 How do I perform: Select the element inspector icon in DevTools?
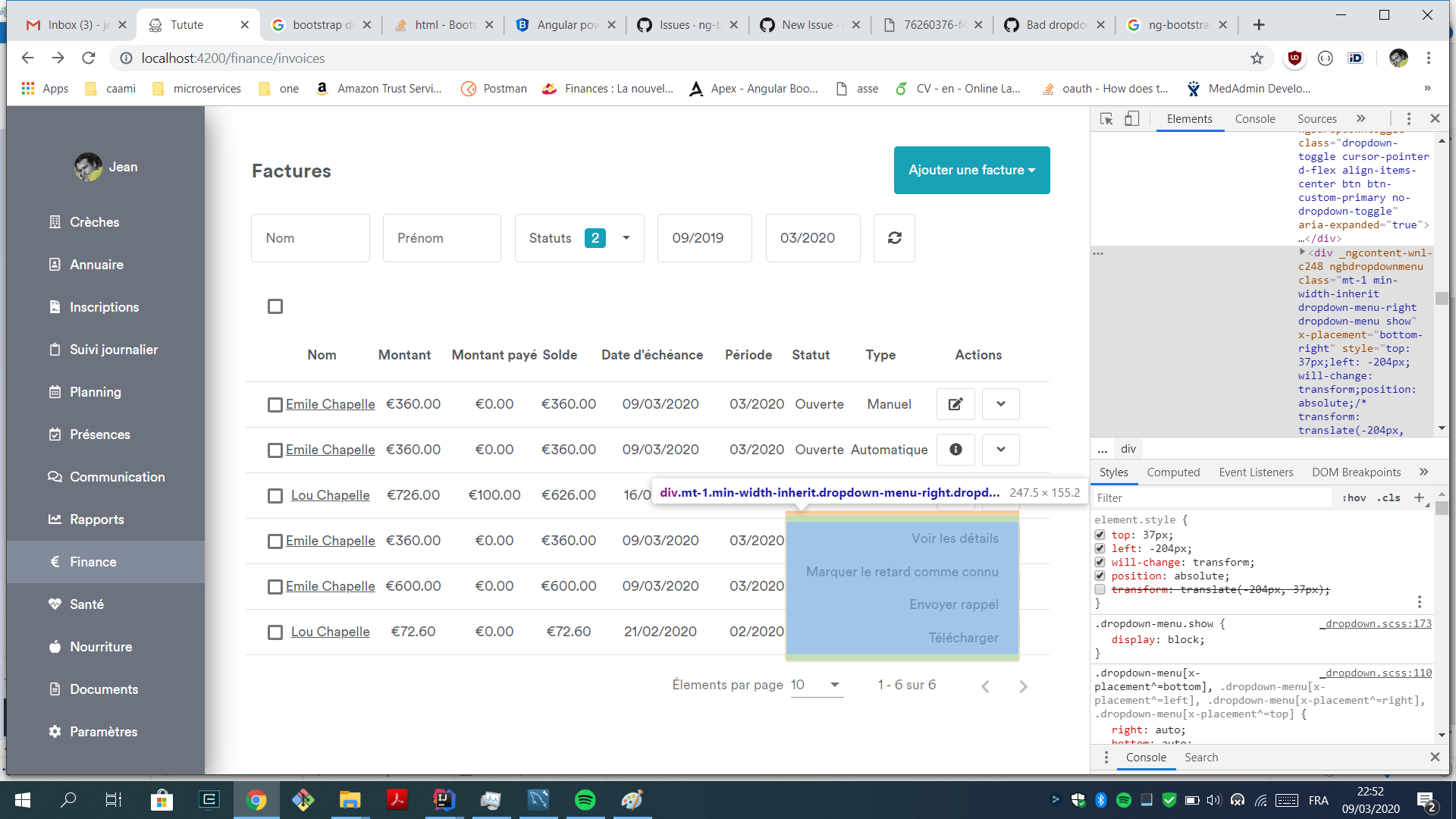click(1106, 119)
